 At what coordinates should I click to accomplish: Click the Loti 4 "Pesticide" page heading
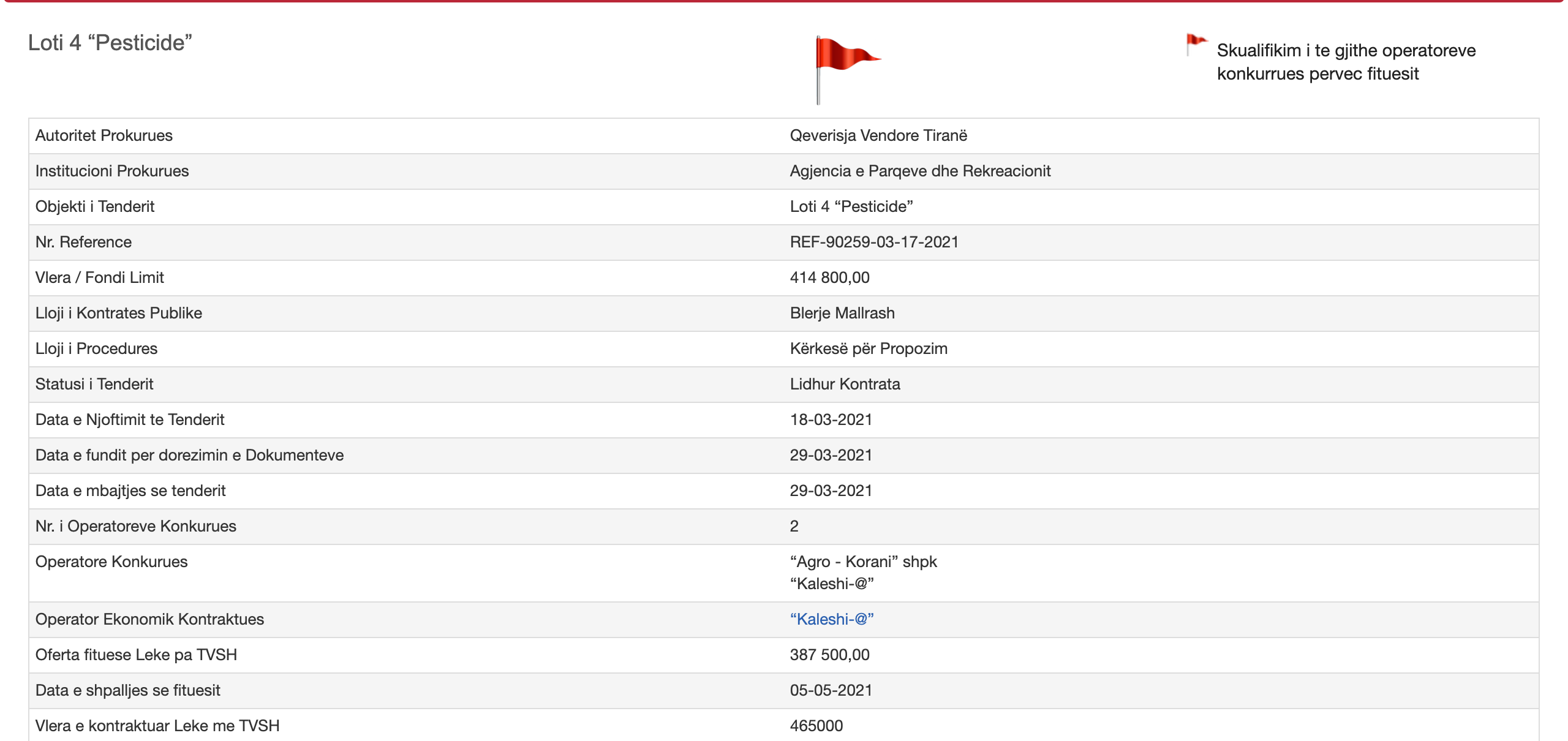[x=110, y=43]
